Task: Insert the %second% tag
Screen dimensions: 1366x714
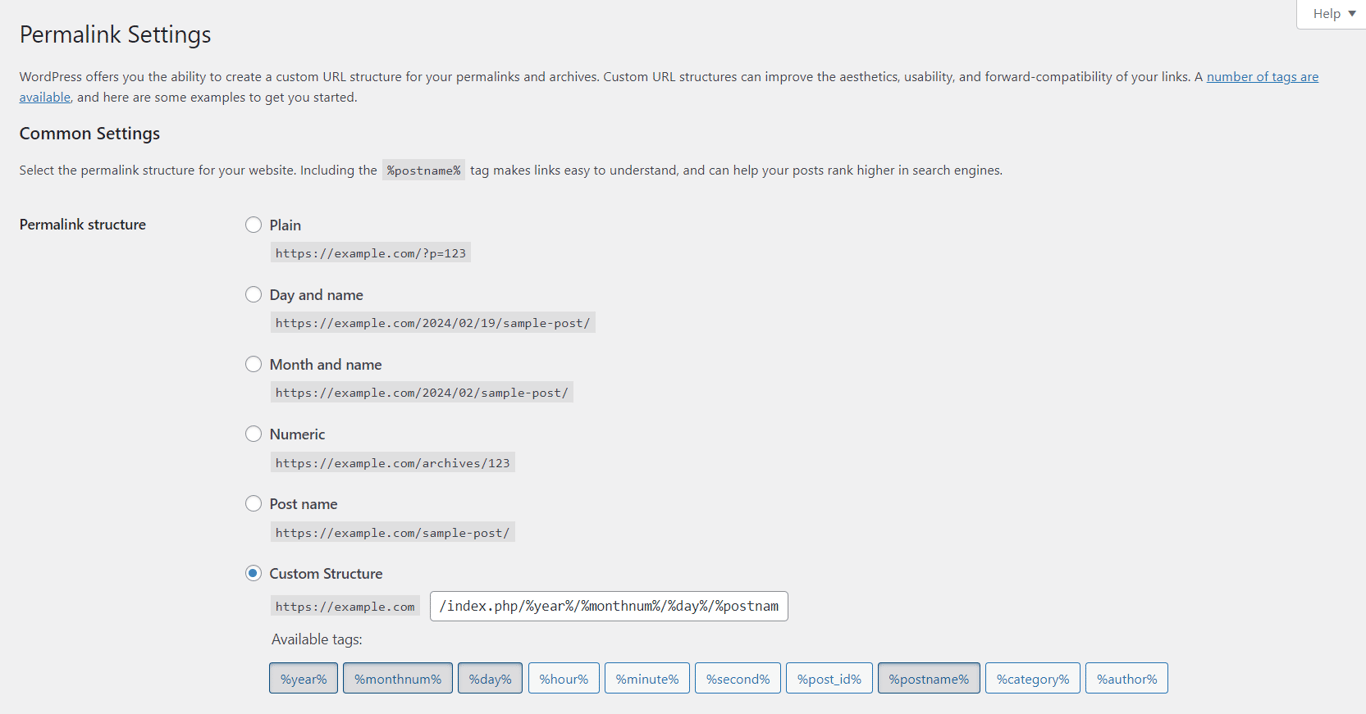Action: [737, 677]
